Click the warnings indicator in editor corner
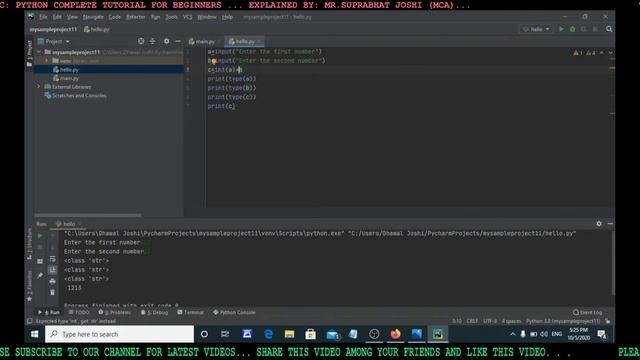The width and height of the screenshot is (640, 360). pos(584,53)
